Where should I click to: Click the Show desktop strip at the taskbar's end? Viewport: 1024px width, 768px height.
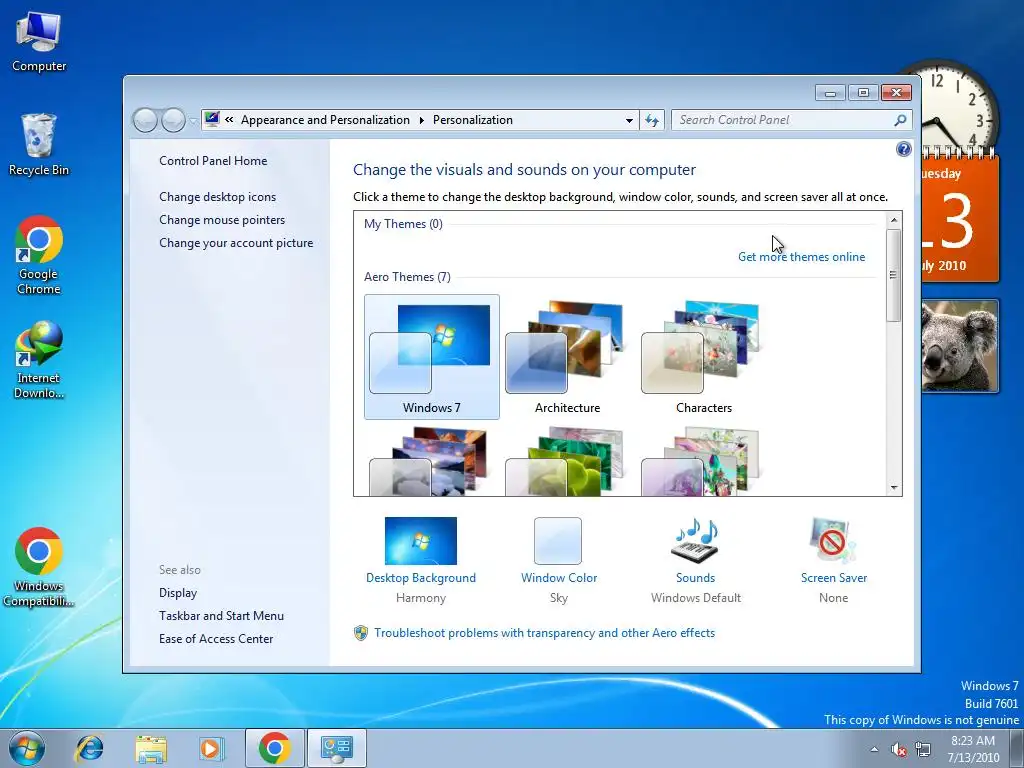1017,748
